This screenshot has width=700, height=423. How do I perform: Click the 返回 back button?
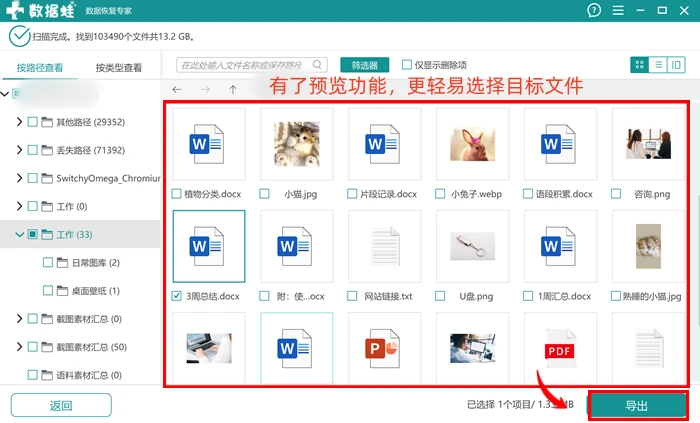coord(61,406)
